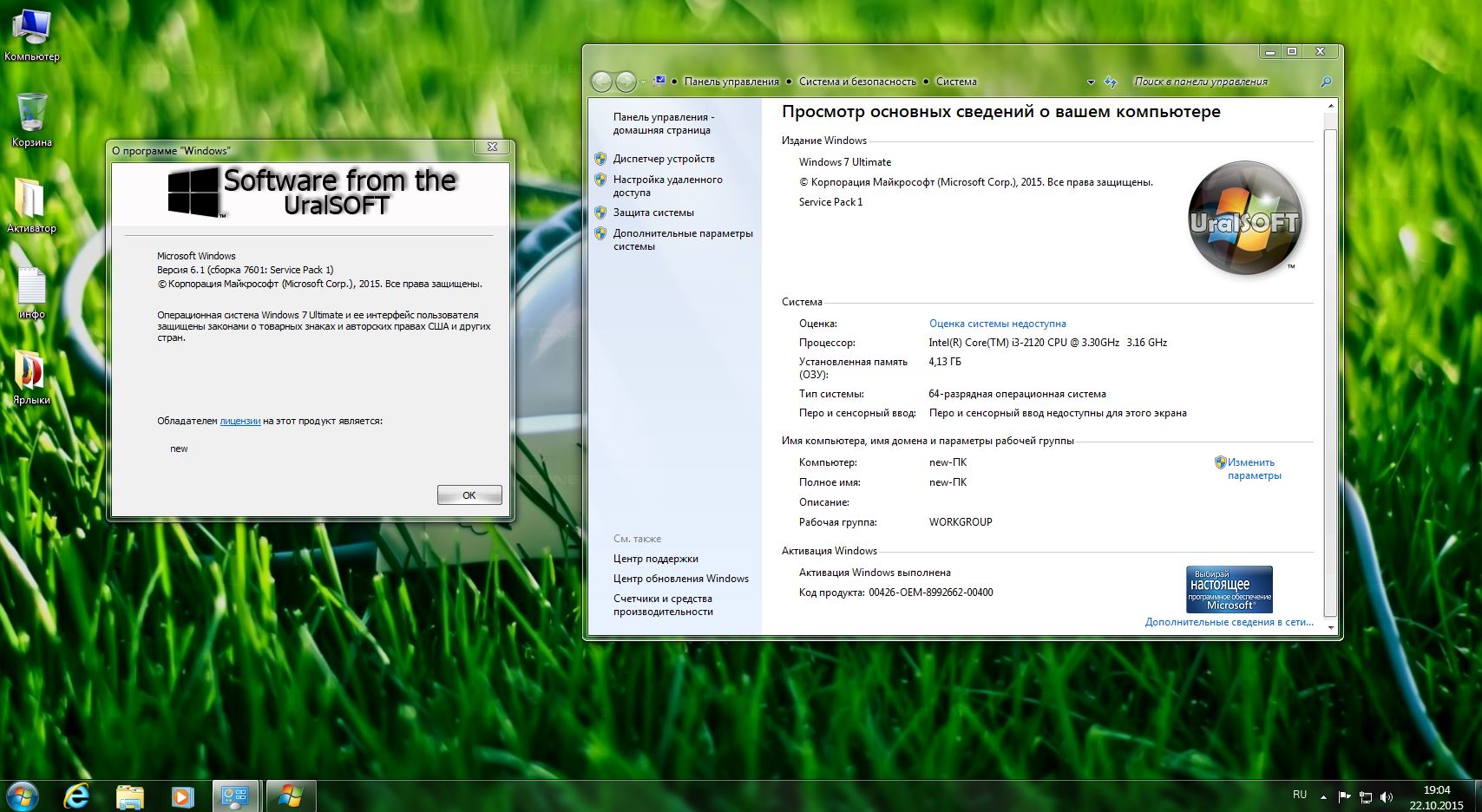Show hidden tray icons arrow

pos(1323,796)
